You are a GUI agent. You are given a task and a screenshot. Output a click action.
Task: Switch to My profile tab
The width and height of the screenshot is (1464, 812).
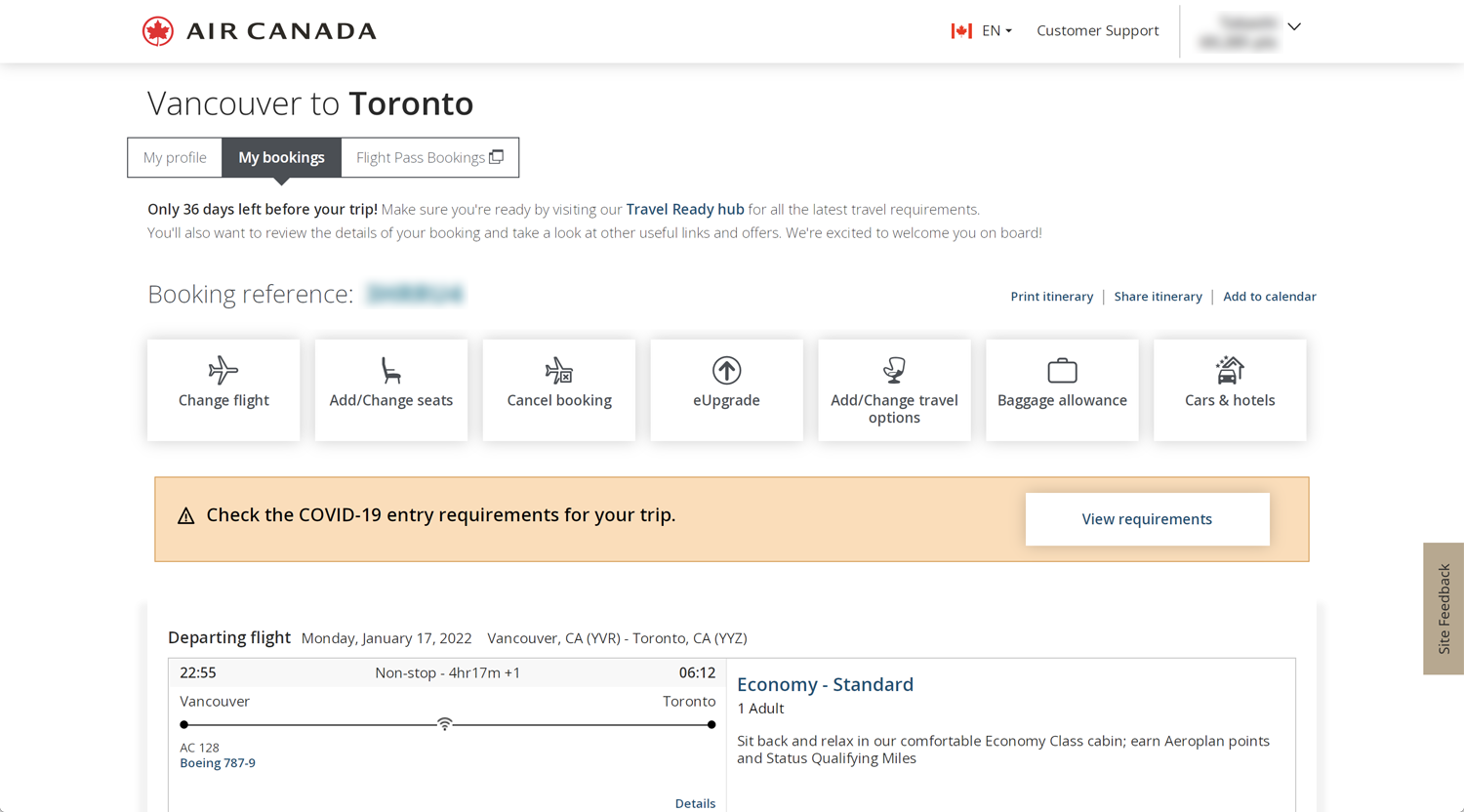(175, 157)
